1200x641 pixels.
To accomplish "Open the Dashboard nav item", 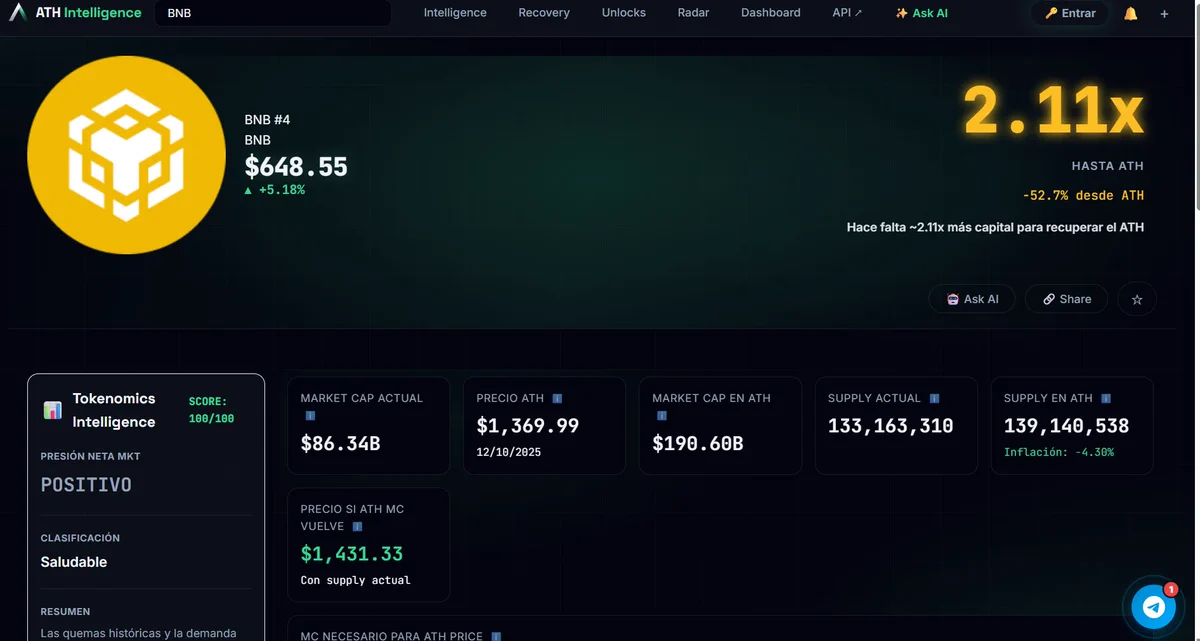I will click(x=770, y=13).
